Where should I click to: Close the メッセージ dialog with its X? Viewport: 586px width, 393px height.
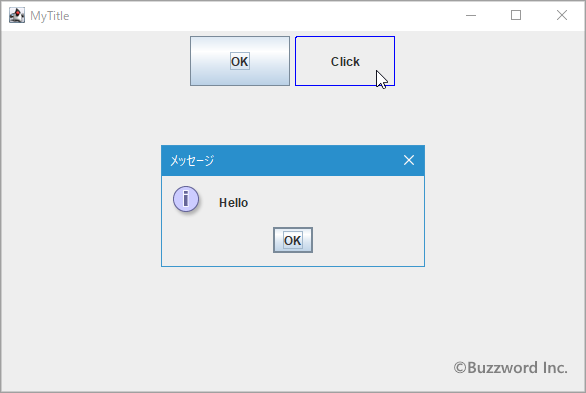coord(409,160)
